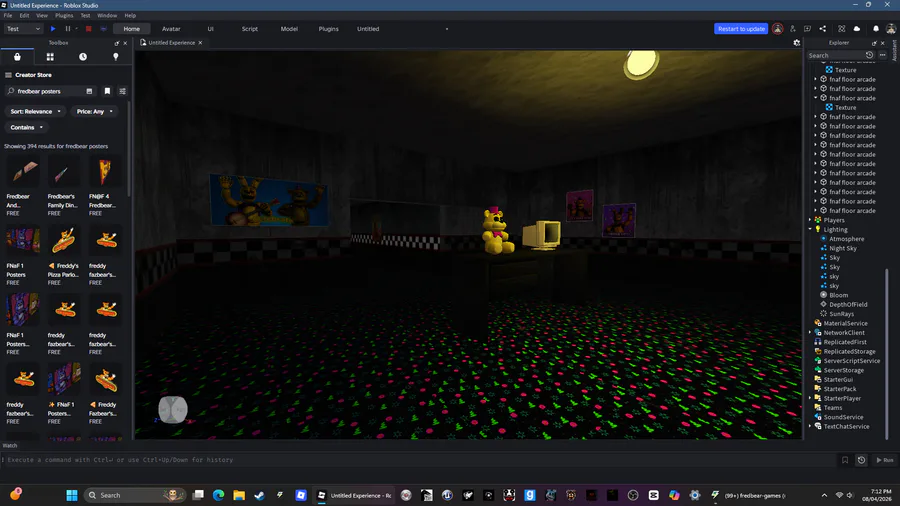
Task: Switch to the UI ribbon tab
Action: 211,29
